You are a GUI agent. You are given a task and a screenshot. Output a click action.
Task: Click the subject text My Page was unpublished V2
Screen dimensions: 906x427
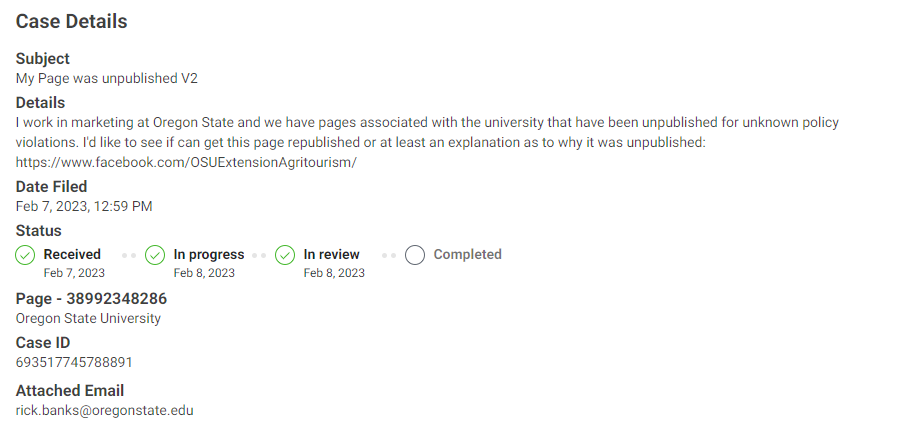click(x=107, y=79)
